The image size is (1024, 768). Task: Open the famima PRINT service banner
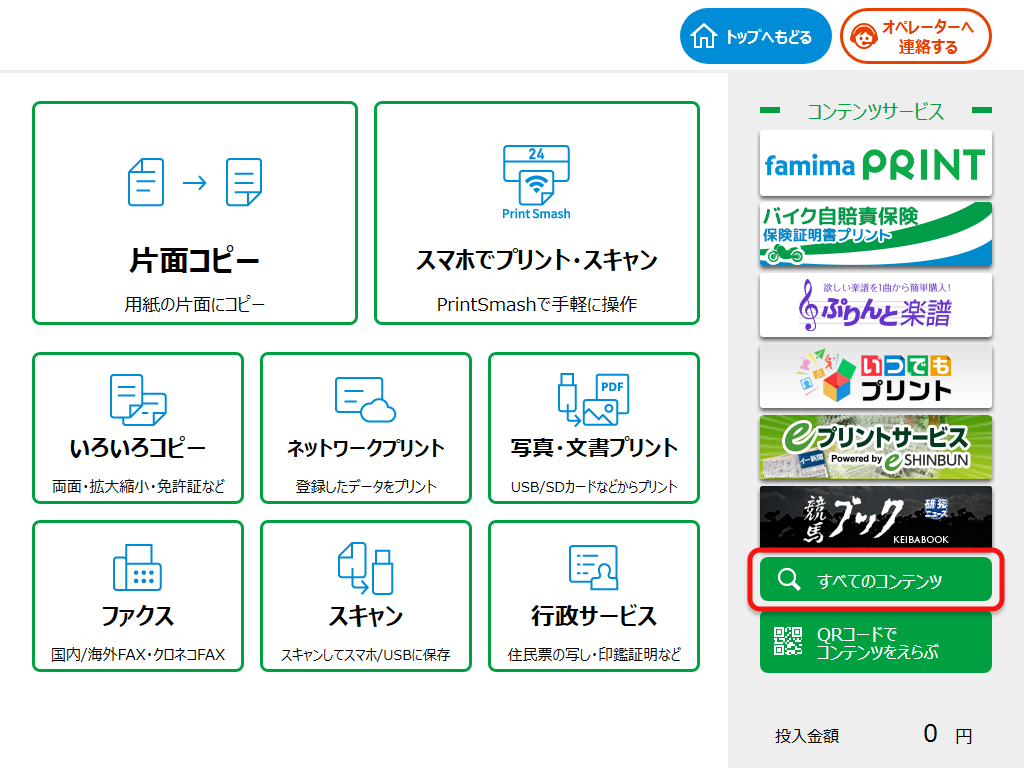875,163
